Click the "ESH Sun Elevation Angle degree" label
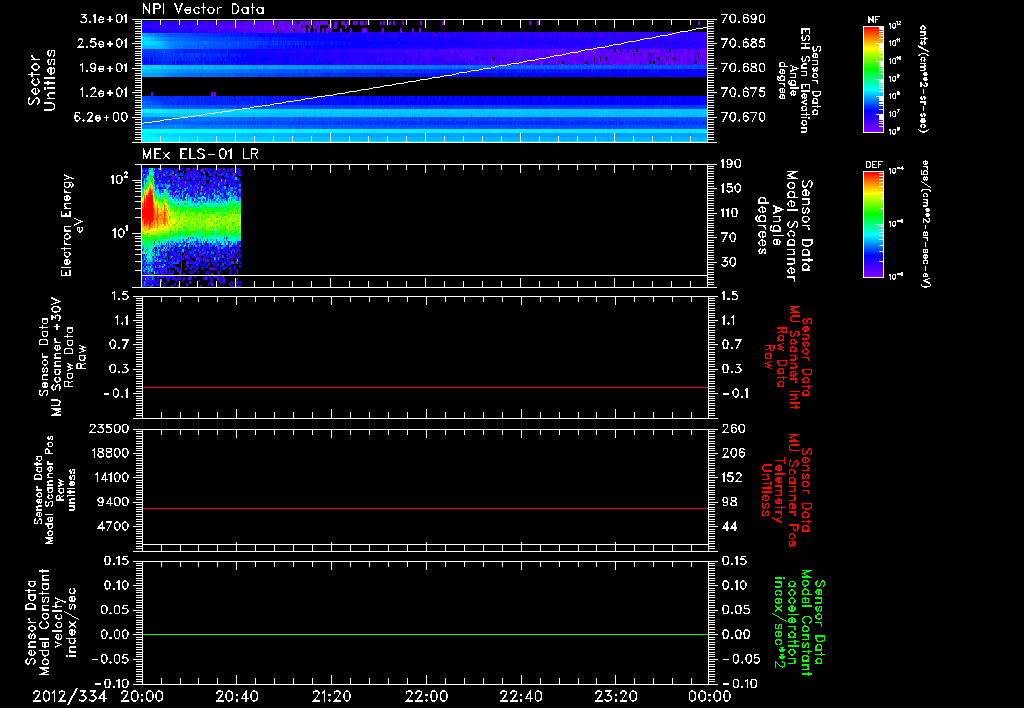This screenshot has height=708, width=1024. pyautogui.click(x=796, y=80)
